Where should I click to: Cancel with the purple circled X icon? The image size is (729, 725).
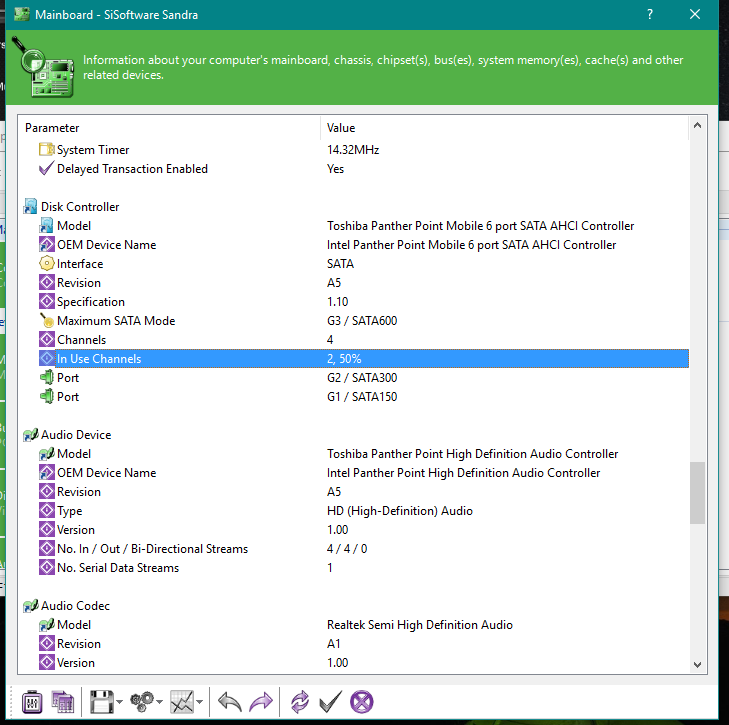click(362, 702)
